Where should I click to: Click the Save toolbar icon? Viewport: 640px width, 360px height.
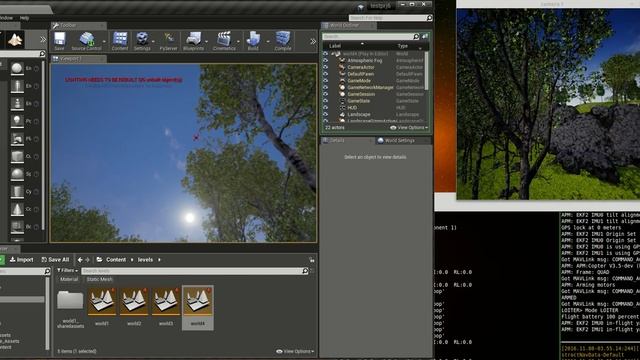(x=60, y=39)
